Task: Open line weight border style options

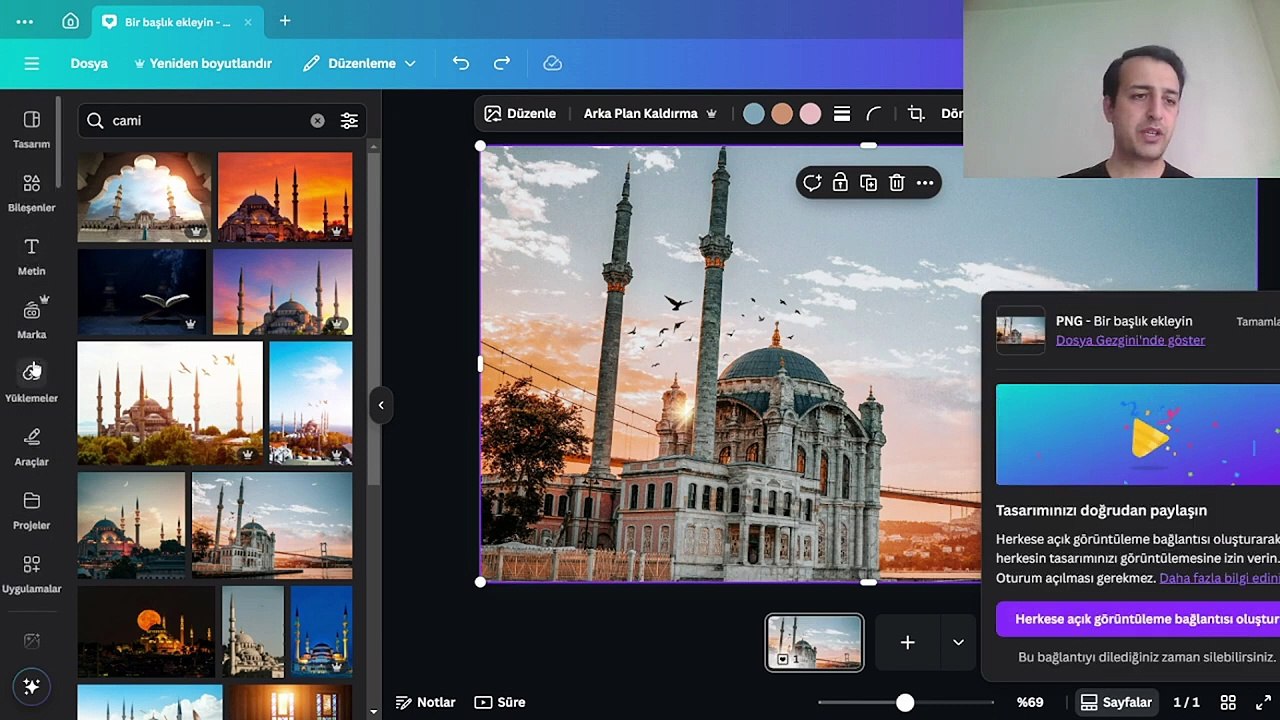Action: point(842,114)
